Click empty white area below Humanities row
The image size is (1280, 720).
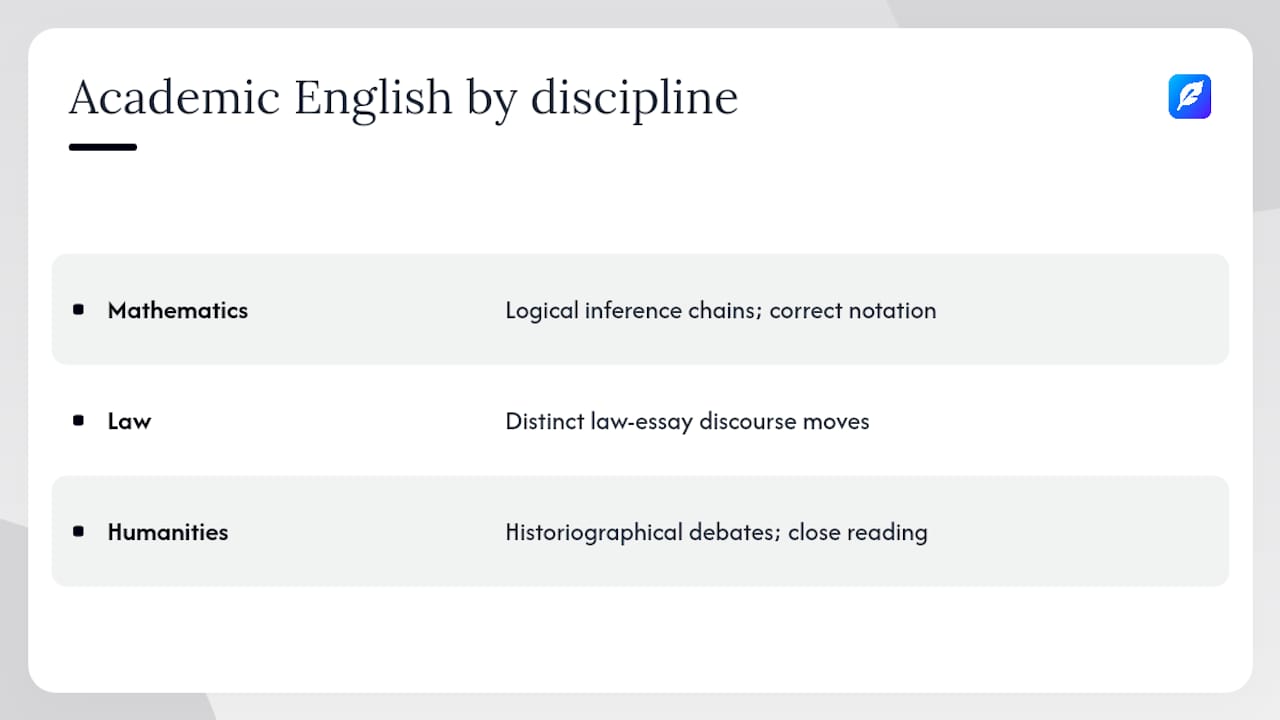pyautogui.click(x=640, y=638)
